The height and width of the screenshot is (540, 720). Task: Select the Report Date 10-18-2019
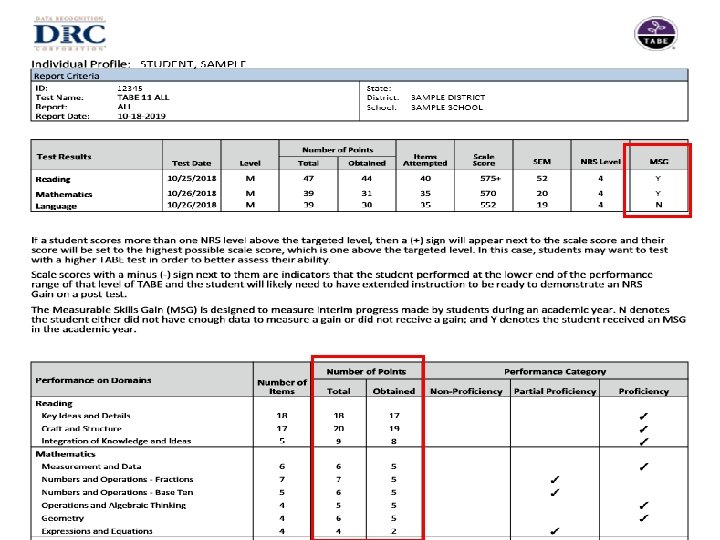(141, 116)
